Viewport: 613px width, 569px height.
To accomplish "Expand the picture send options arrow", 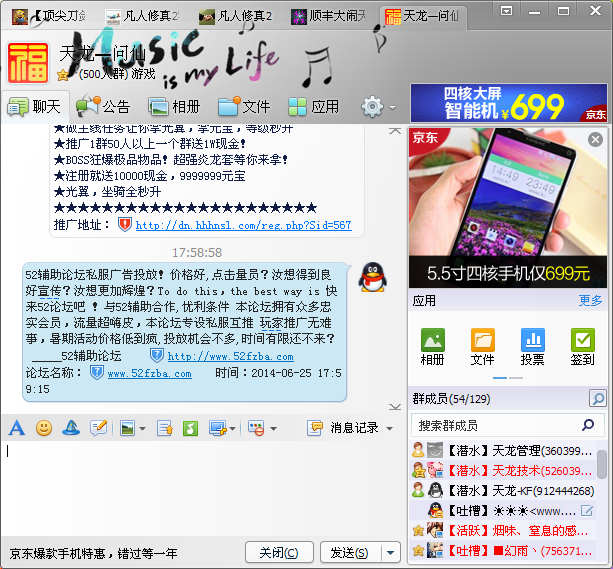I will pos(142,429).
